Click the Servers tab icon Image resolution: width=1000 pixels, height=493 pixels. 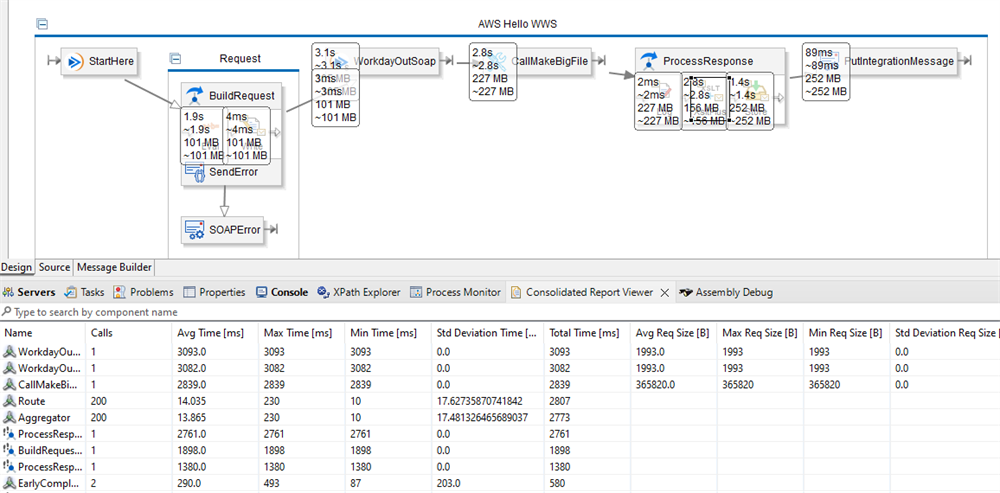point(8,292)
